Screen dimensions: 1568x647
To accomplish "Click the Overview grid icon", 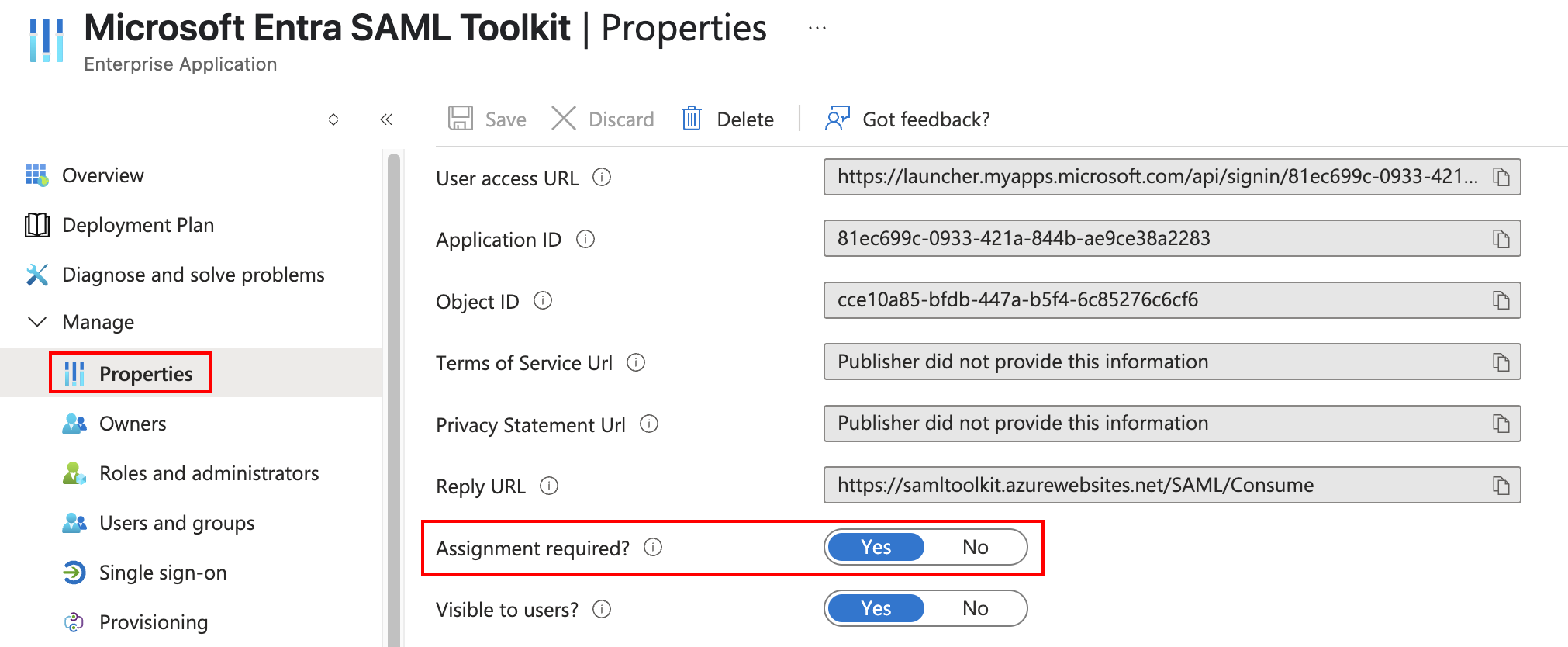I will pos(36,175).
